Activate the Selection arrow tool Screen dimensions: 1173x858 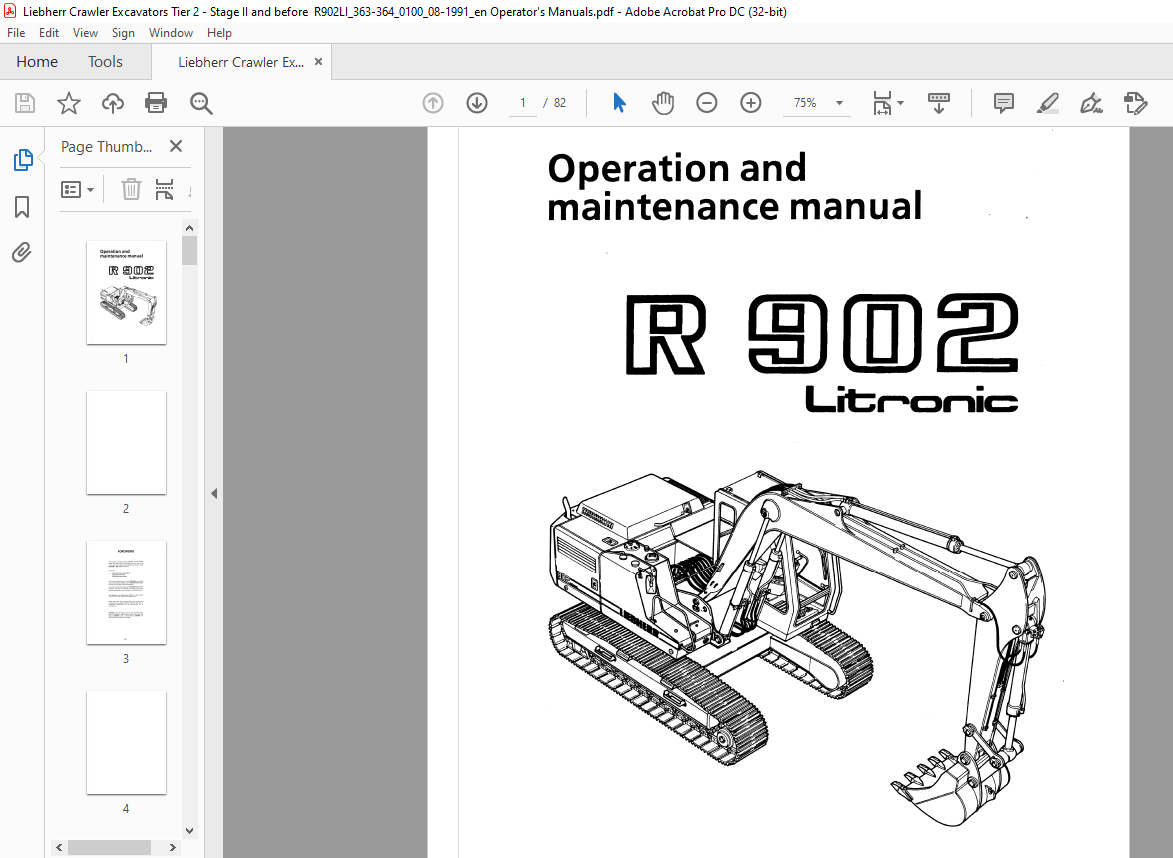619,102
